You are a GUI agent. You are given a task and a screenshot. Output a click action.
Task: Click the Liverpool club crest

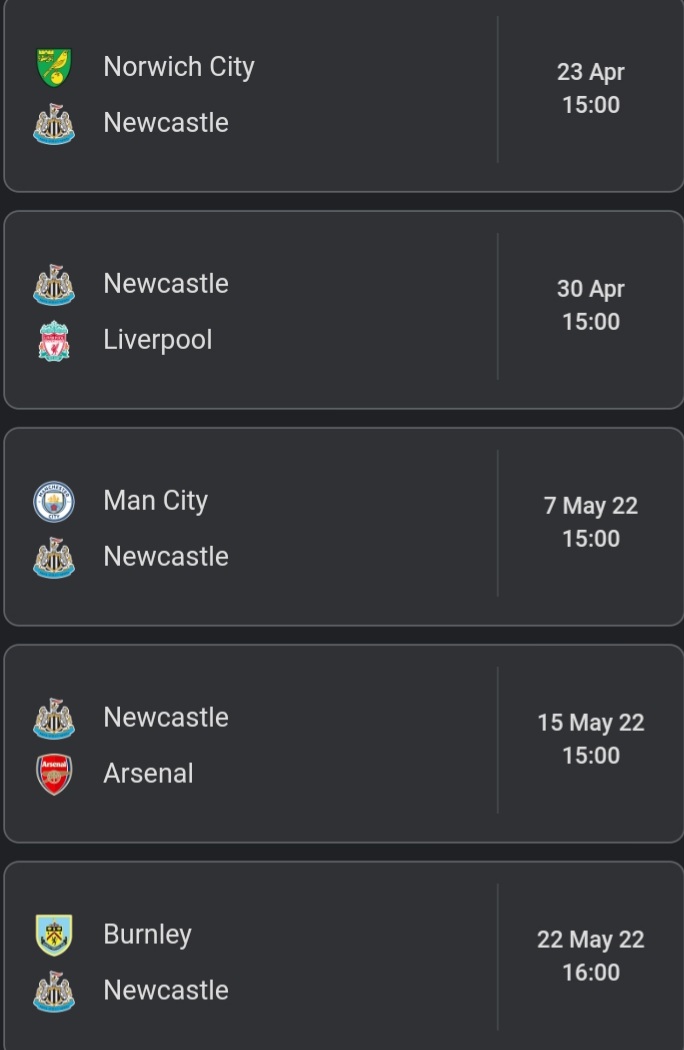(x=54, y=340)
